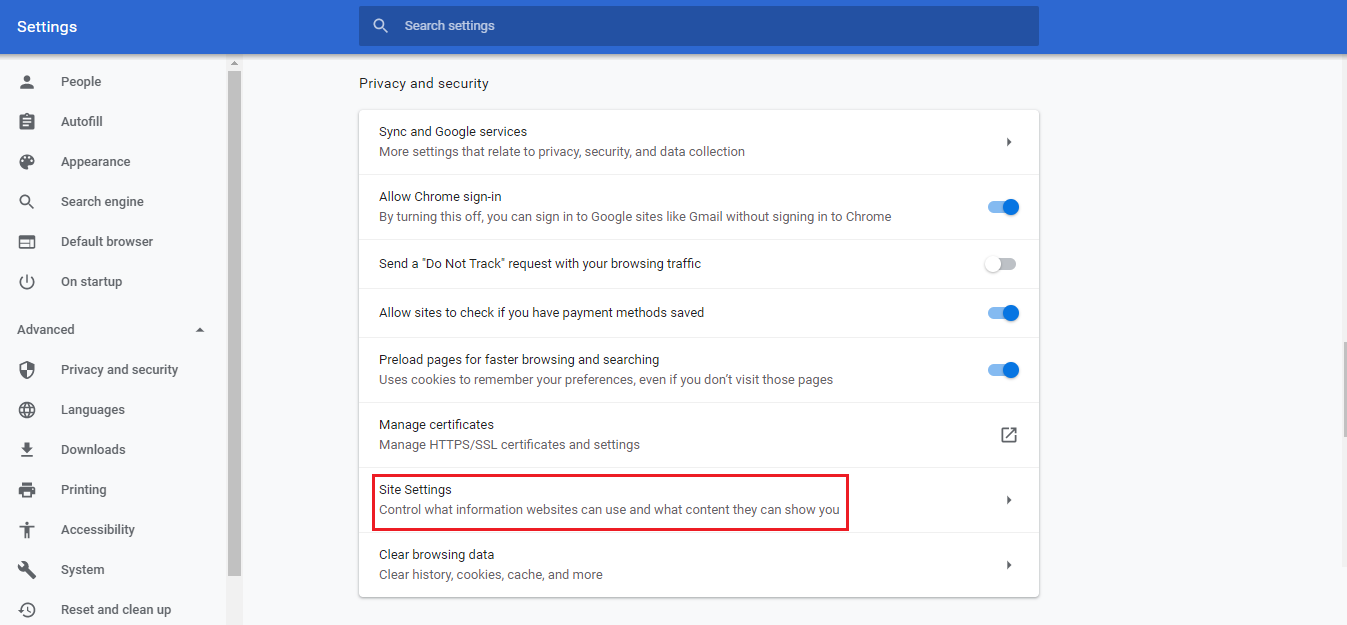Turn off Preload pages toggle
Screen dimensions: 1347x625
coord(1002,370)
